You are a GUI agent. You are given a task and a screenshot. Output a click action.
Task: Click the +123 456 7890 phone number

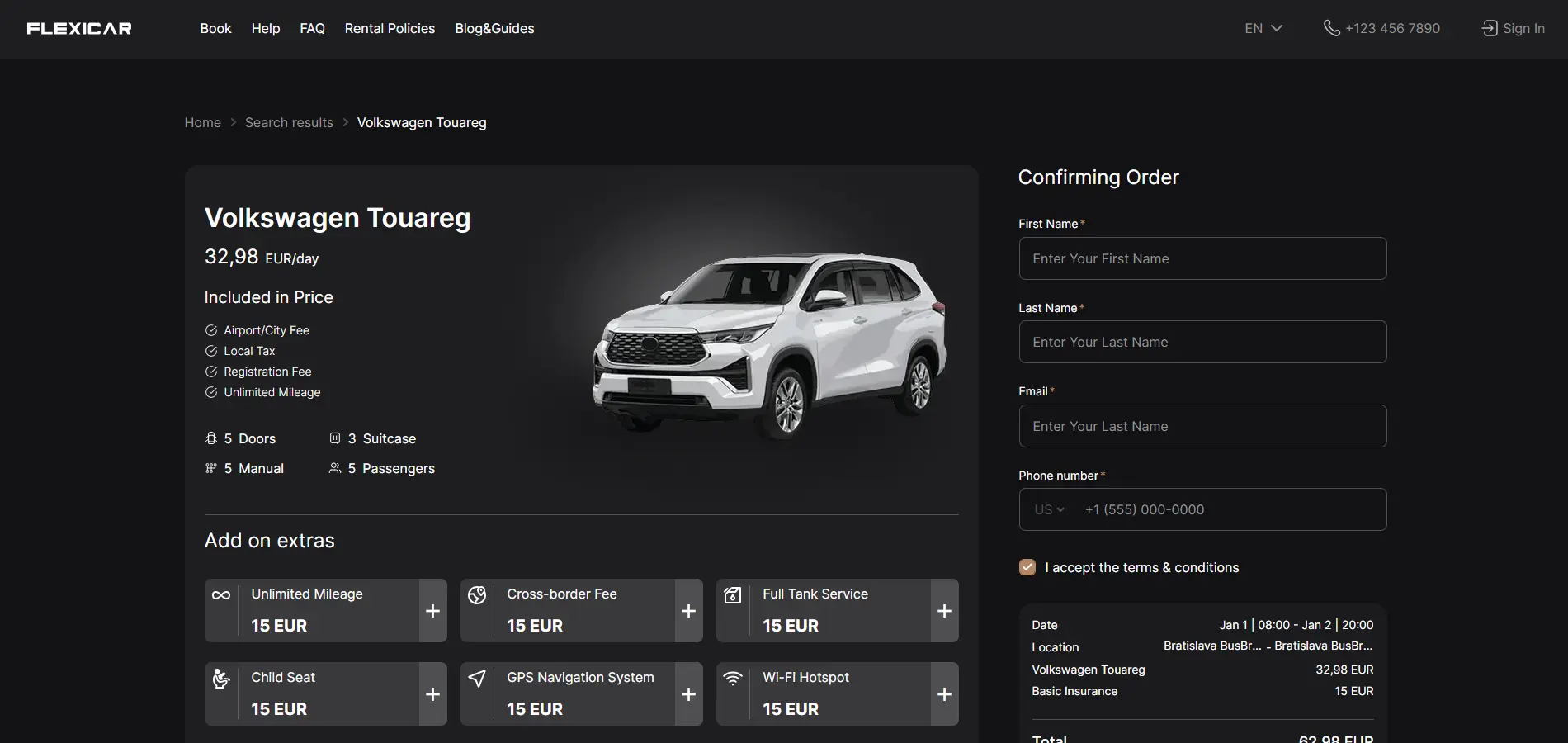1392,29
